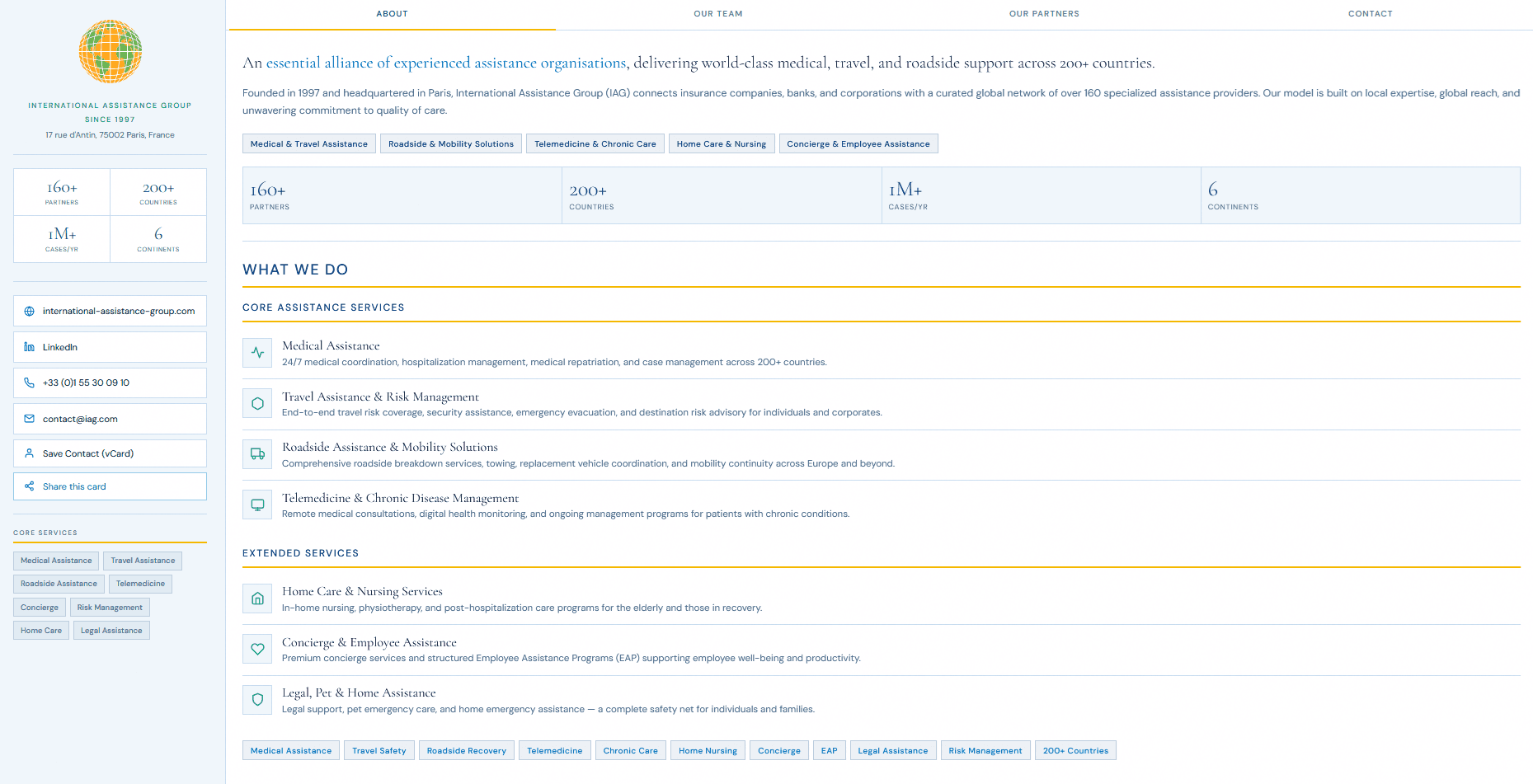Click the 'INTERNATIONAL ASSISTANCE GROUP' name in sidebar
Viewport: 1533px width, 784px height.
(x=110, y=106)
